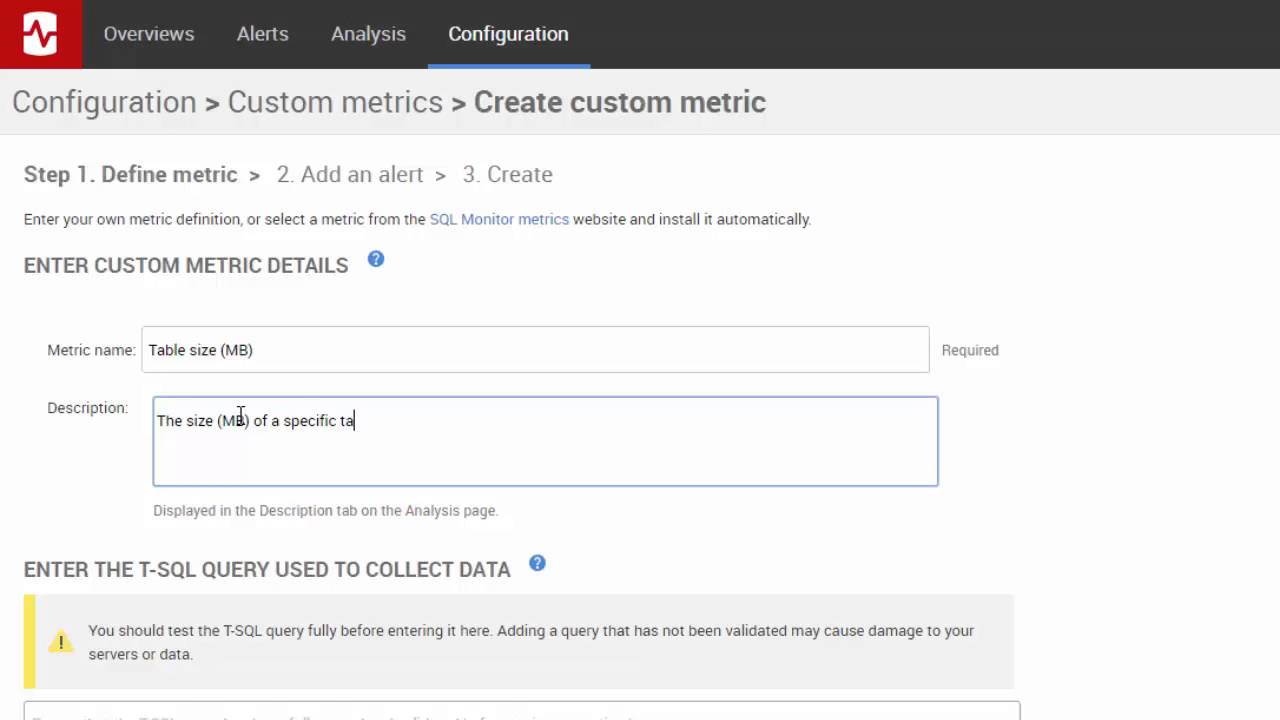Open the SQL Monitor metrics website link
1280x720 pixels.
point(499,219)
